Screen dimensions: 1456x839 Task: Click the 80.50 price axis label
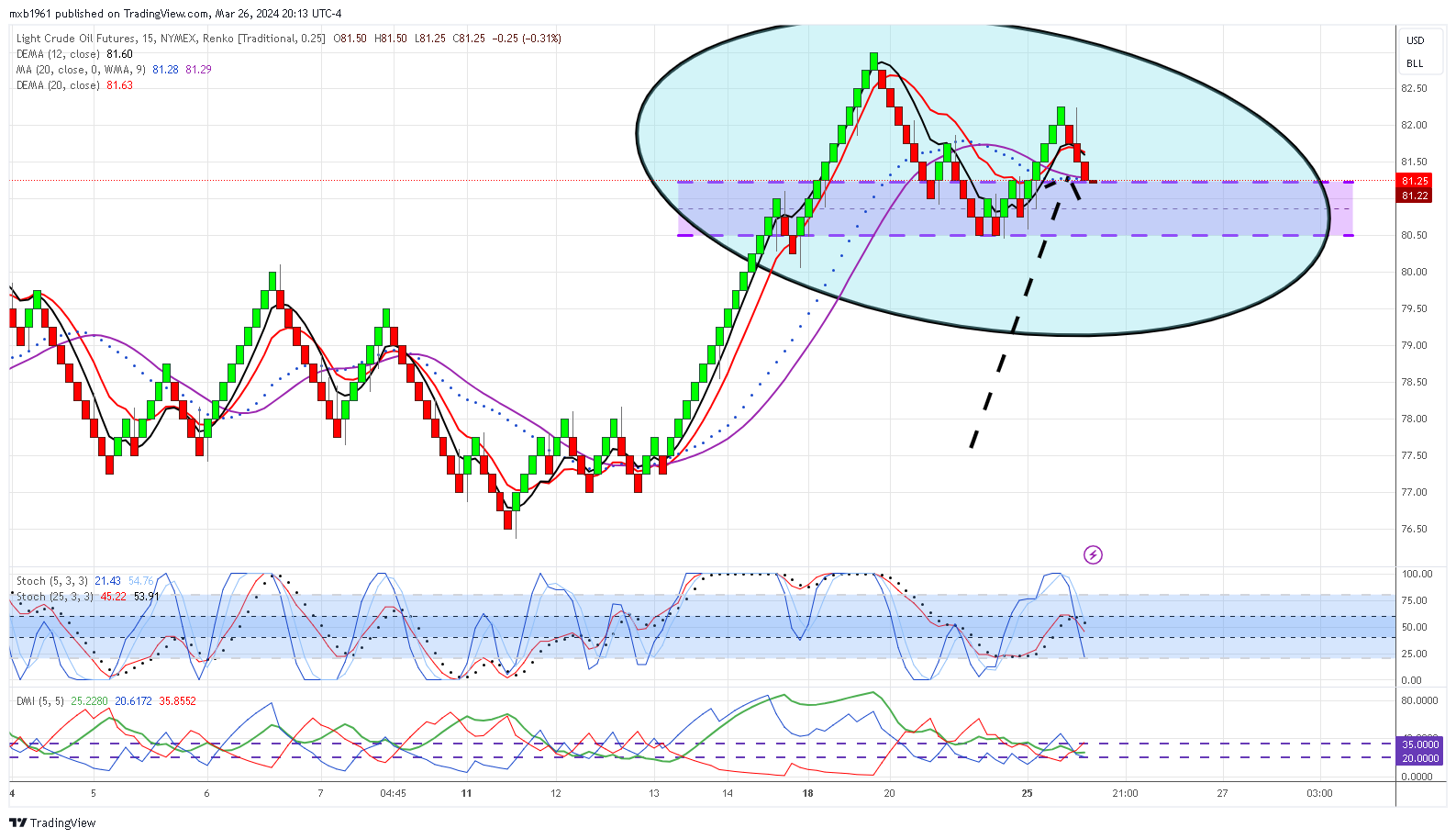tap(1414, 235)
